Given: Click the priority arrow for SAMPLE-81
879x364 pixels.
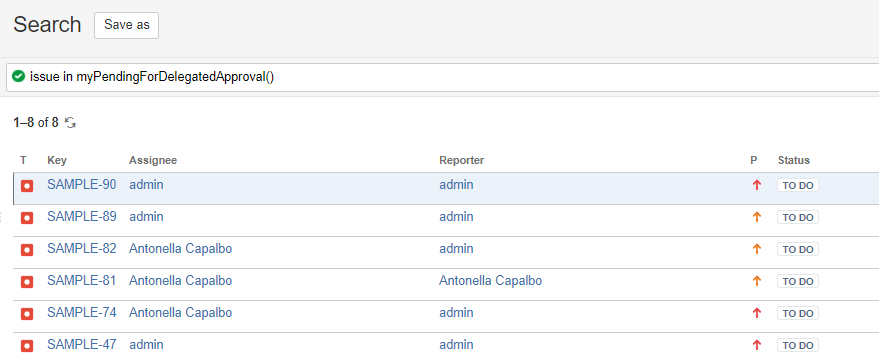Looking at the screenshot, I should coord(757,281).
